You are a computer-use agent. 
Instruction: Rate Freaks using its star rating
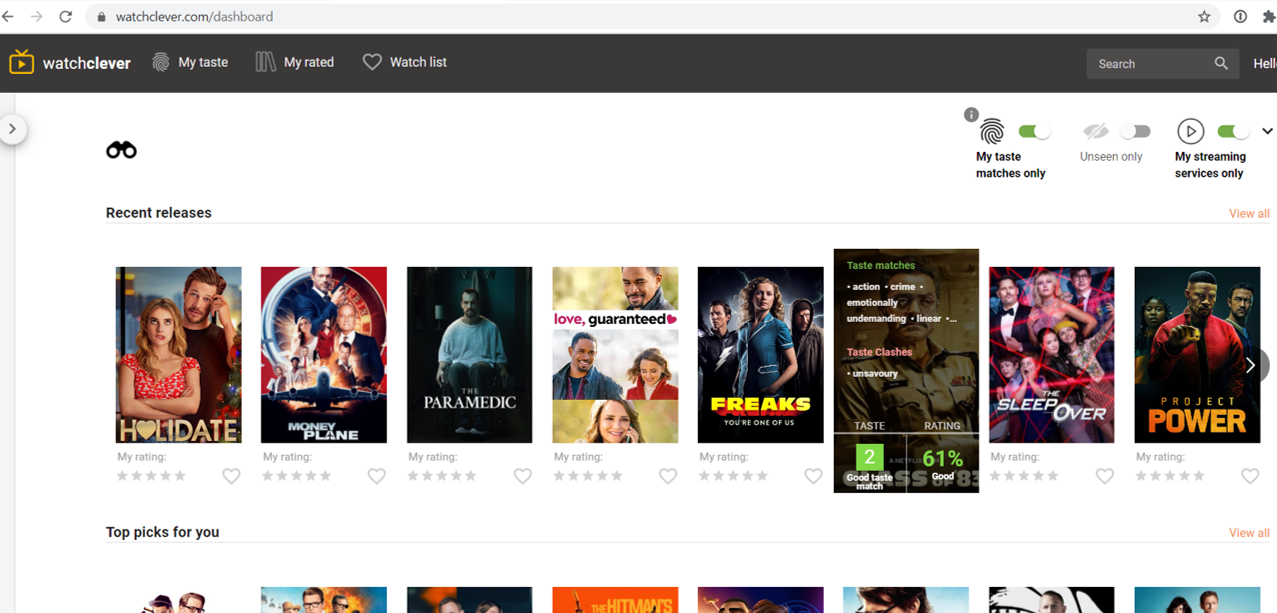point(733,476)
